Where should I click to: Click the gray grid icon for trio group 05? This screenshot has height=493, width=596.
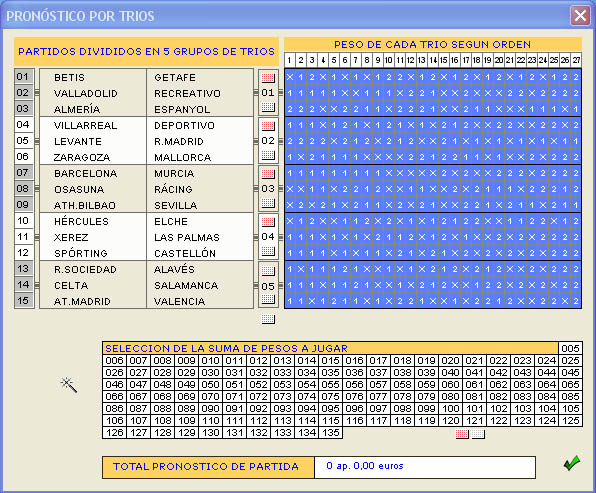[268, 299]
